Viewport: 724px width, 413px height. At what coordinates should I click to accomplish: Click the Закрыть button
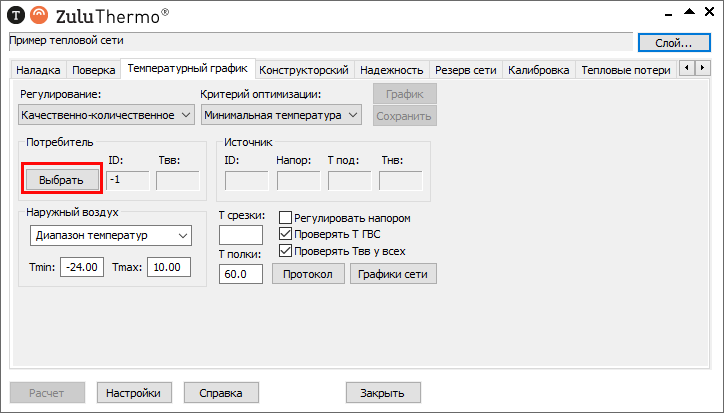pos(383,393)
